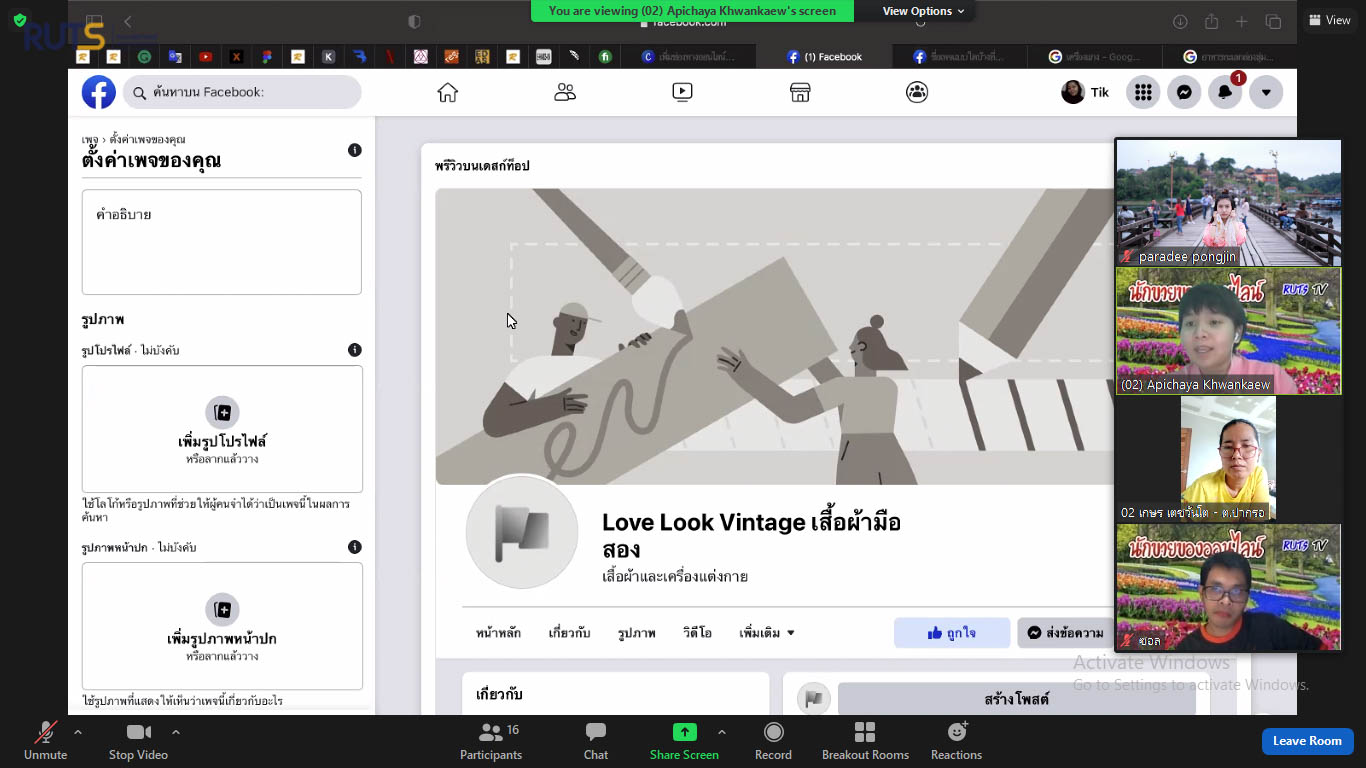
Task: Switch to the (1) Facebook browser tab
Action: pos(825,57)
